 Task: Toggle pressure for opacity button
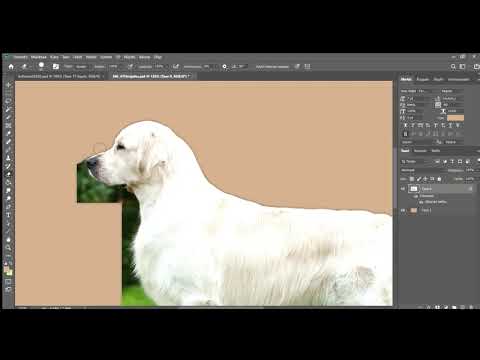[130, 67]
